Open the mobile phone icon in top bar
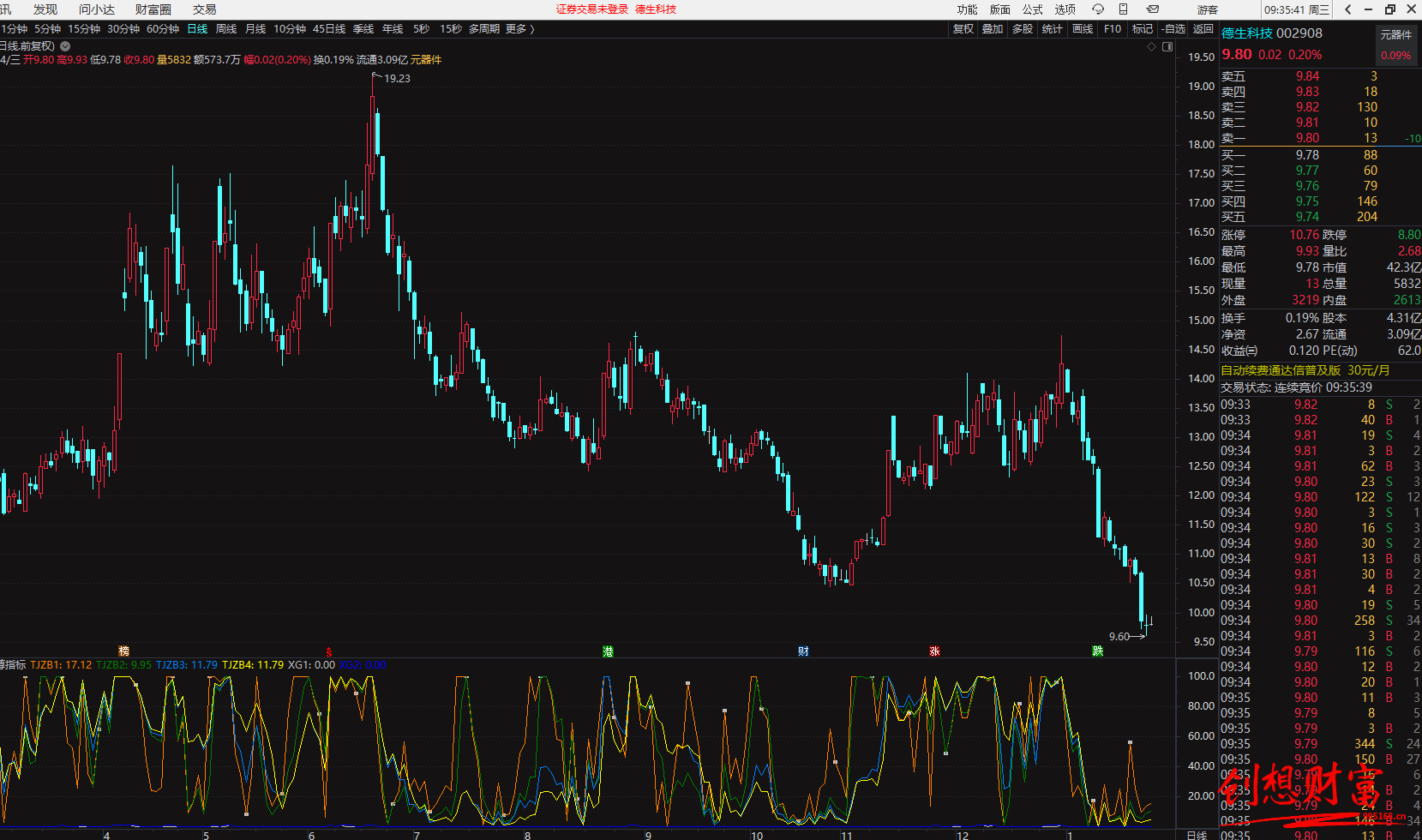 click(x=1123, y=9)
